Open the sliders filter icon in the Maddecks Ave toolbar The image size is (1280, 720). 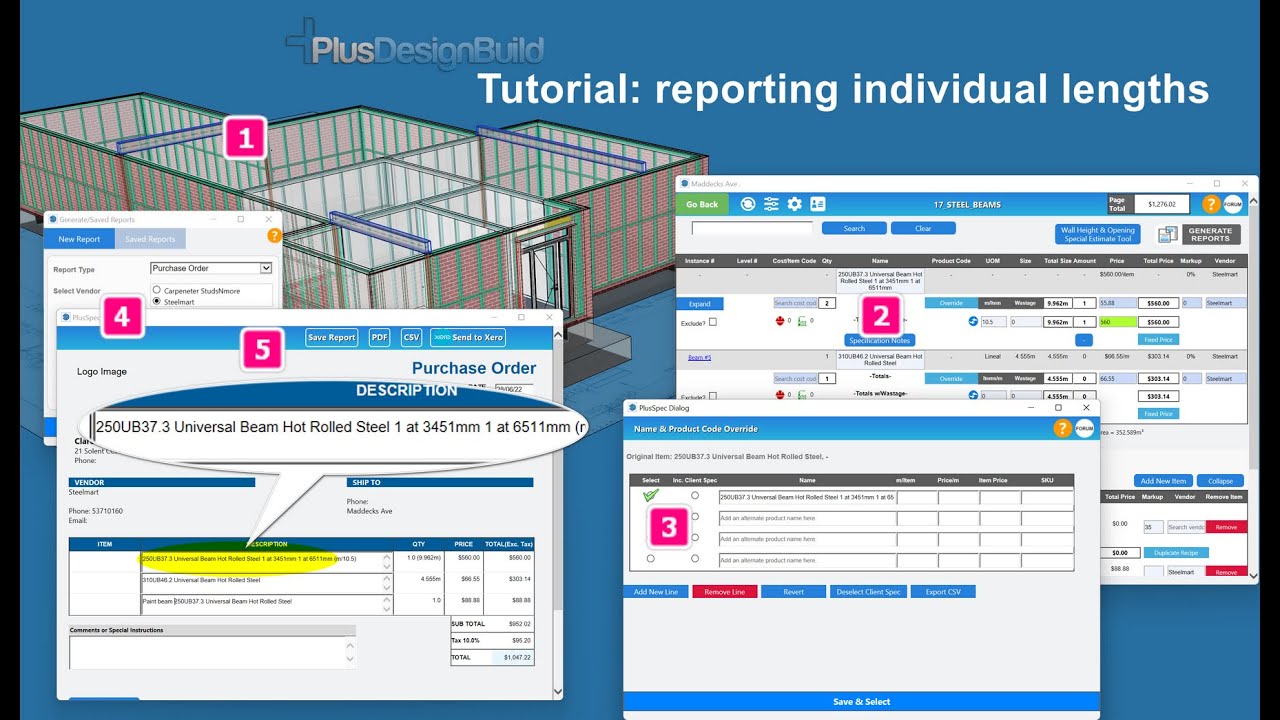[x=771, y=204]
